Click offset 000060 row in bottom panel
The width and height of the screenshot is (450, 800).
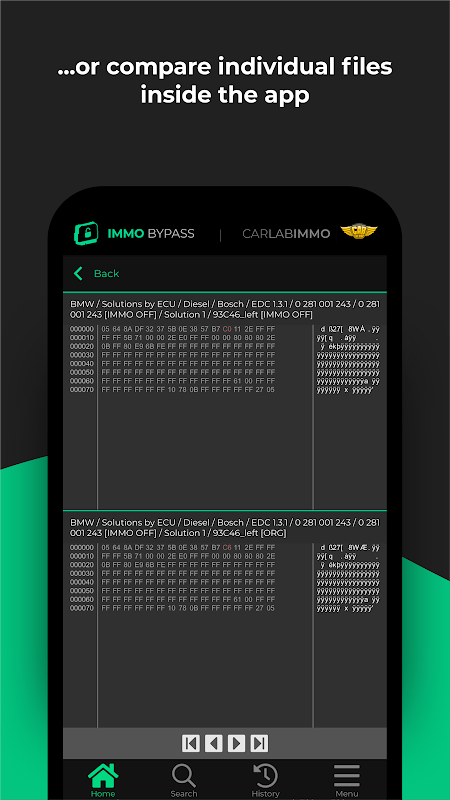pyautogui.click(x=225, y=599)
